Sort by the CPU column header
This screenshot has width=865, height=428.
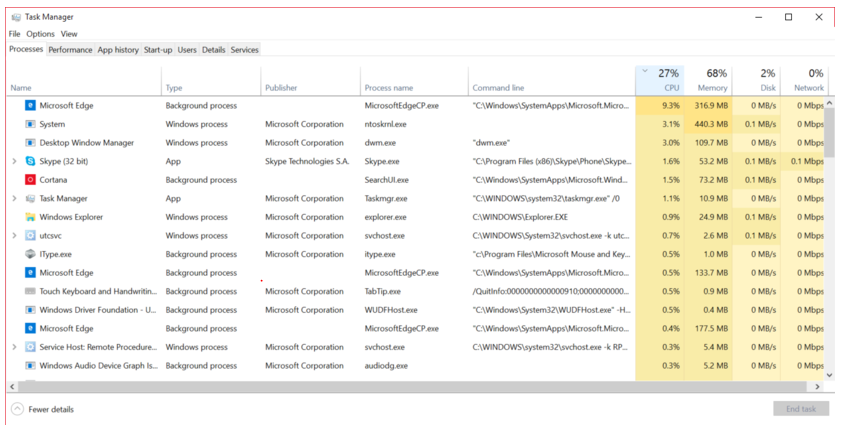coord(660,81)
